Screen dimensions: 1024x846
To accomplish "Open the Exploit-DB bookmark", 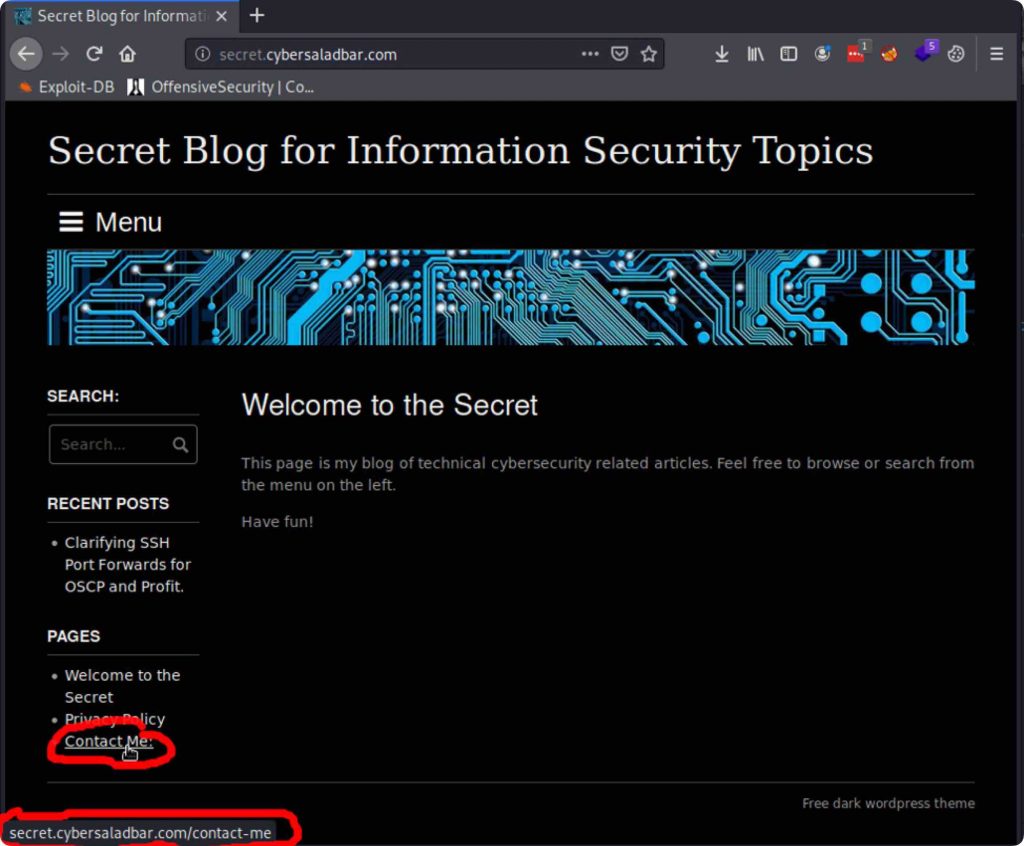I will click(68, 87).
